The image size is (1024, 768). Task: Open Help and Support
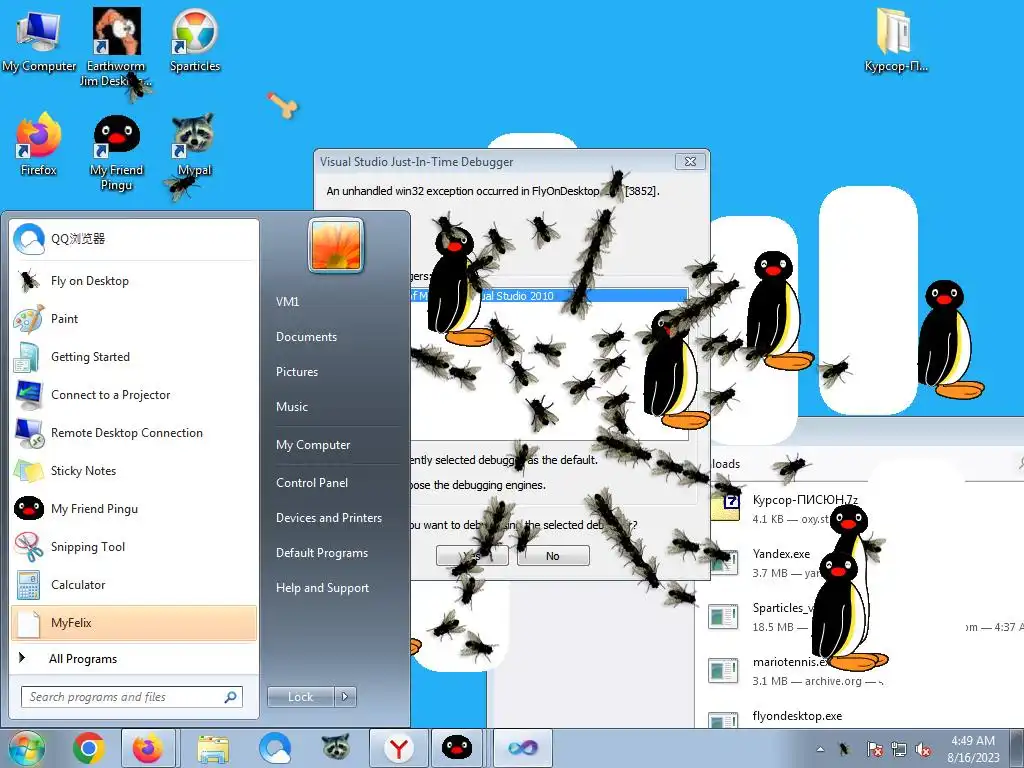pos(322,588)
